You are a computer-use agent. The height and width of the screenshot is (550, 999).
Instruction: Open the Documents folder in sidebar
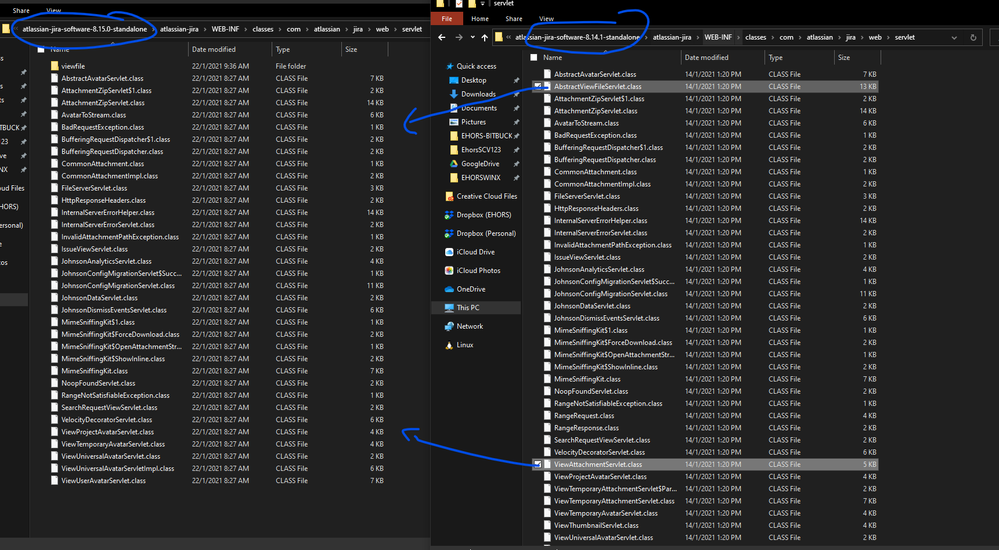click(x=478, y=108)
